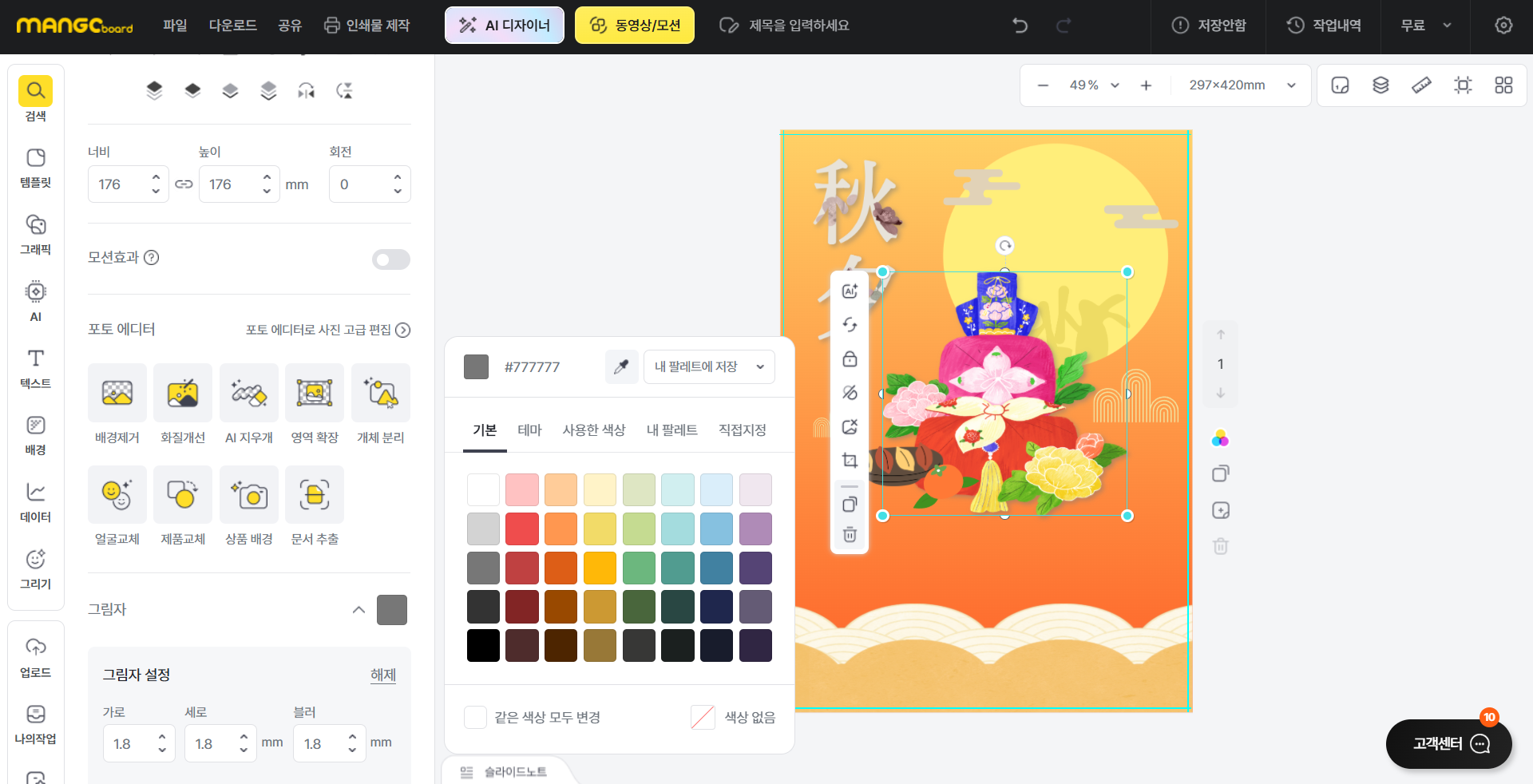1533x784 pixels.
Task: Open the 얼굴교체 face swap tool
Action: pos(117,495)
